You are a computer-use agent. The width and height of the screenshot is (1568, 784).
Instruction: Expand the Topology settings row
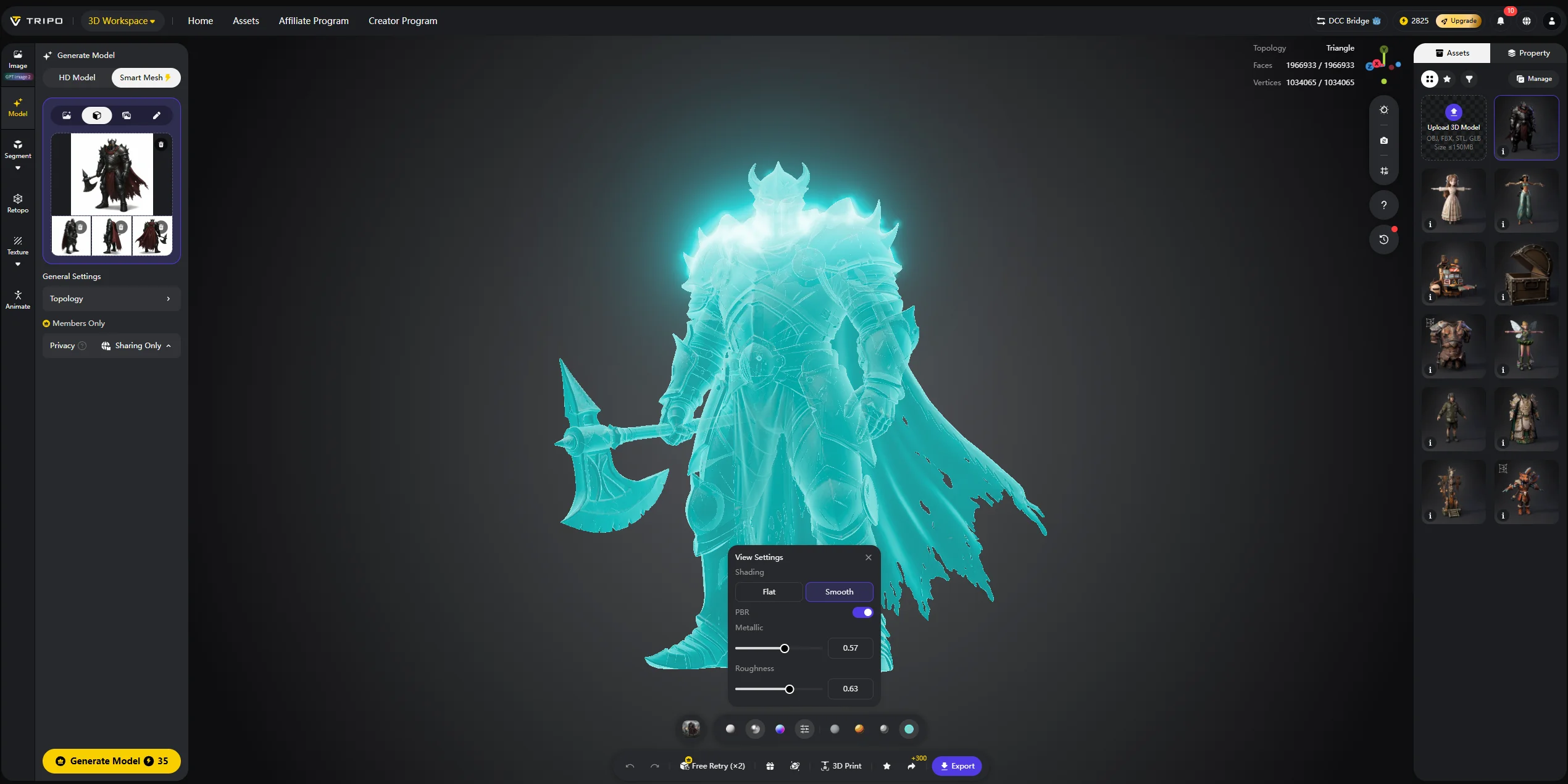(x=111, y=299)
